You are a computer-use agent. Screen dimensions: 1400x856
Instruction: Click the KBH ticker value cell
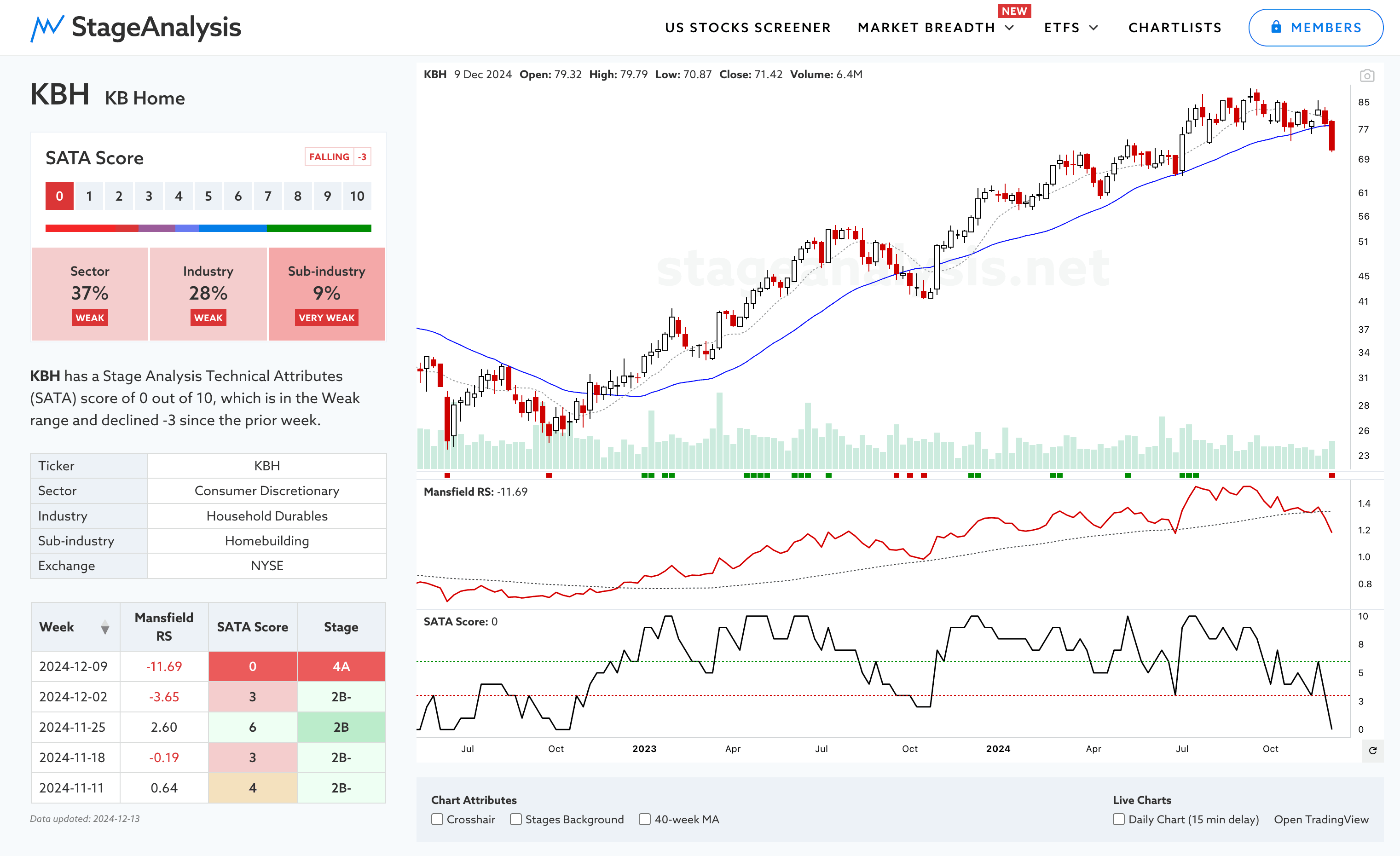click(x=266, y=466)
